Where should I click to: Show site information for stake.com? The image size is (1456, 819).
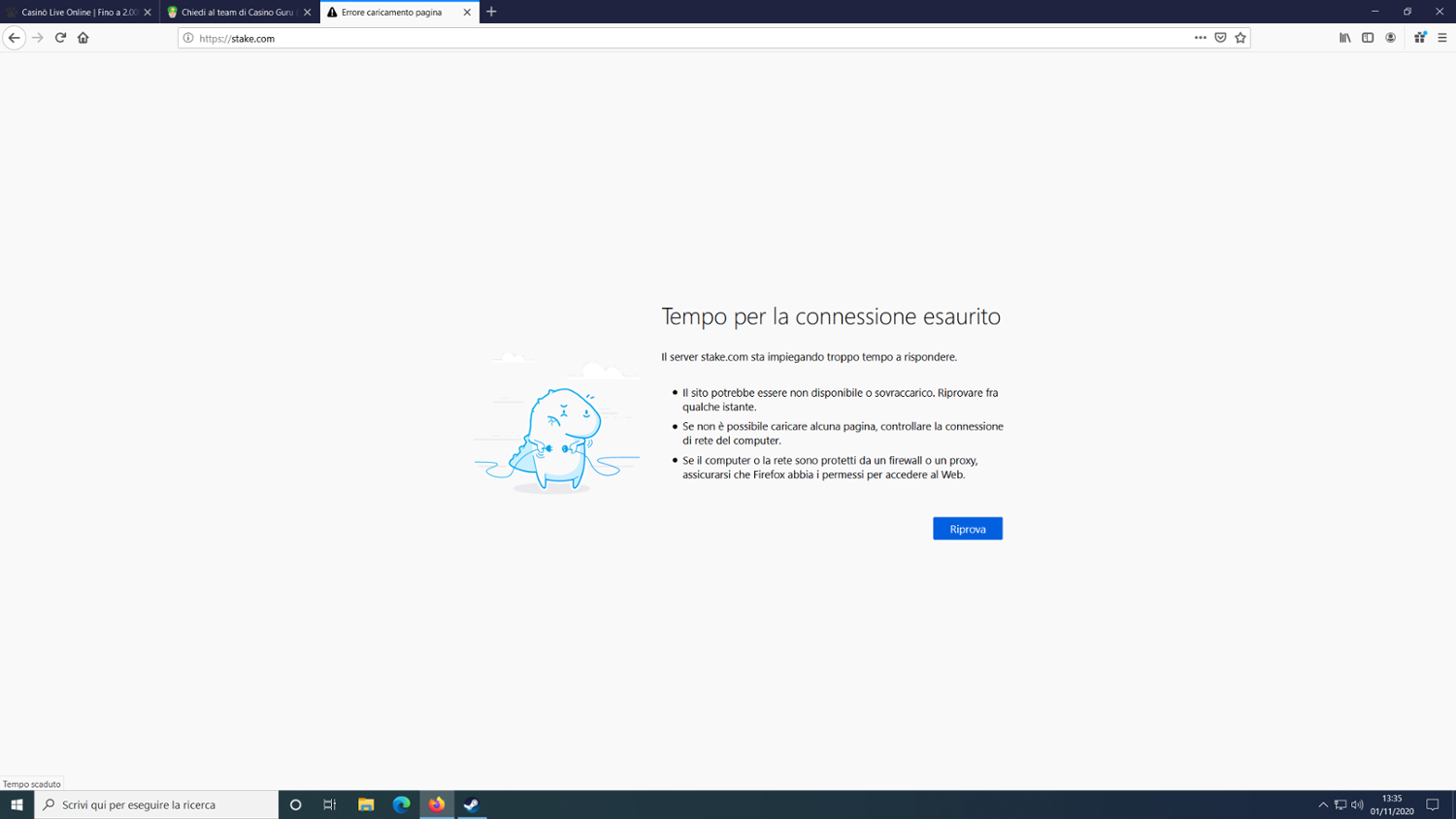pos(188,38)
